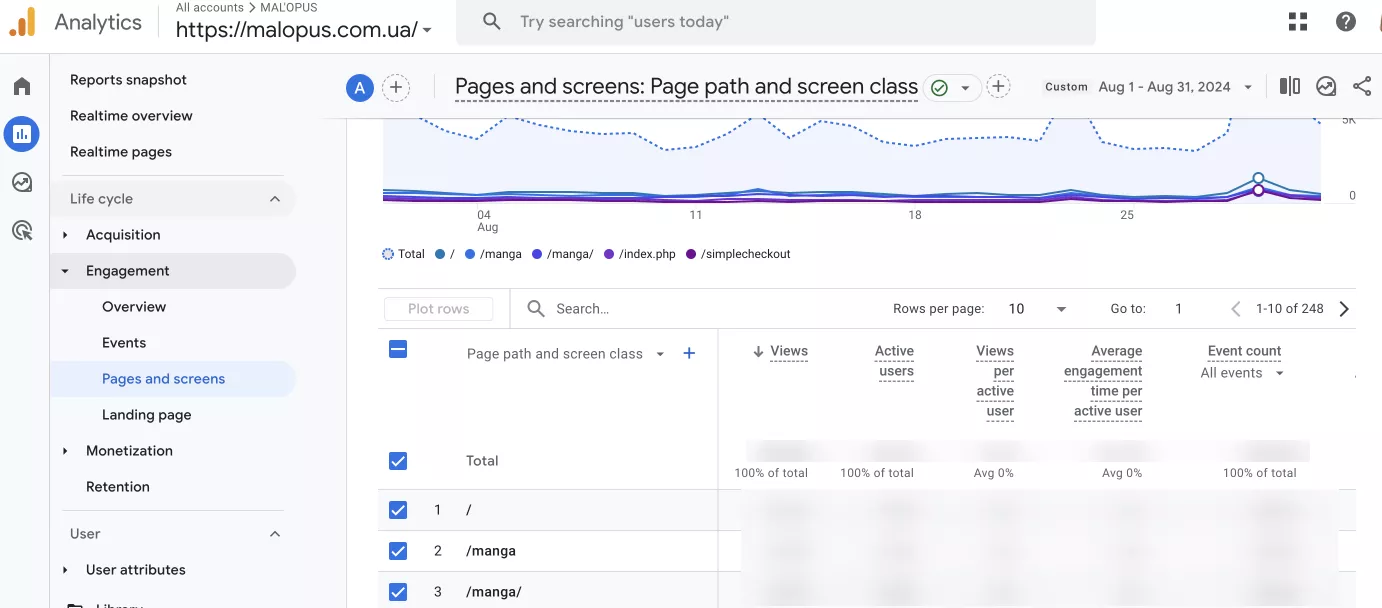Uncheck the checkbox for /manga row

click(398, 551)
